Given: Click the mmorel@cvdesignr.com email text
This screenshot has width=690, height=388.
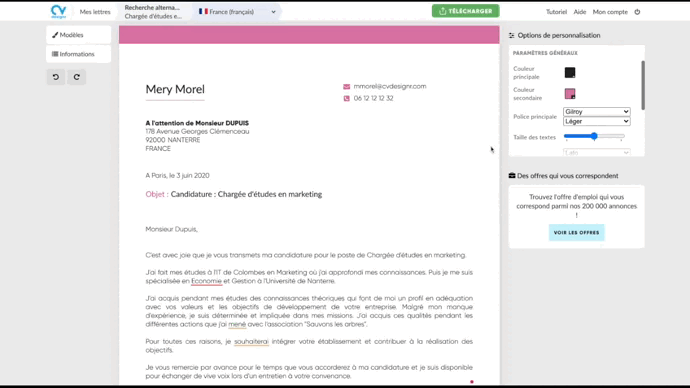Looking at the screenshot, I should (390, 86).
